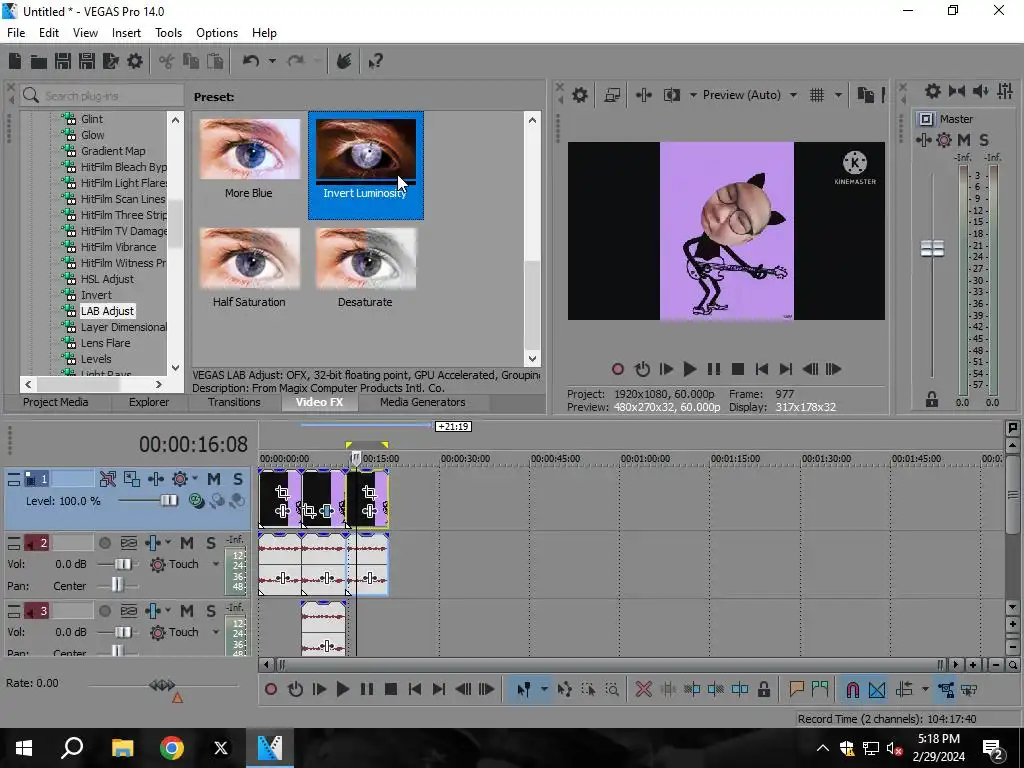Viewport: 1024px width, 768px height.
Task: Open Chrome from the Windows taskbar
Action: click(x=172, y=748)
